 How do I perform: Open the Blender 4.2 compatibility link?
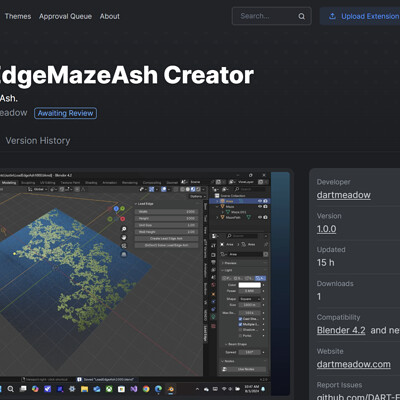(x=341, y=330)
